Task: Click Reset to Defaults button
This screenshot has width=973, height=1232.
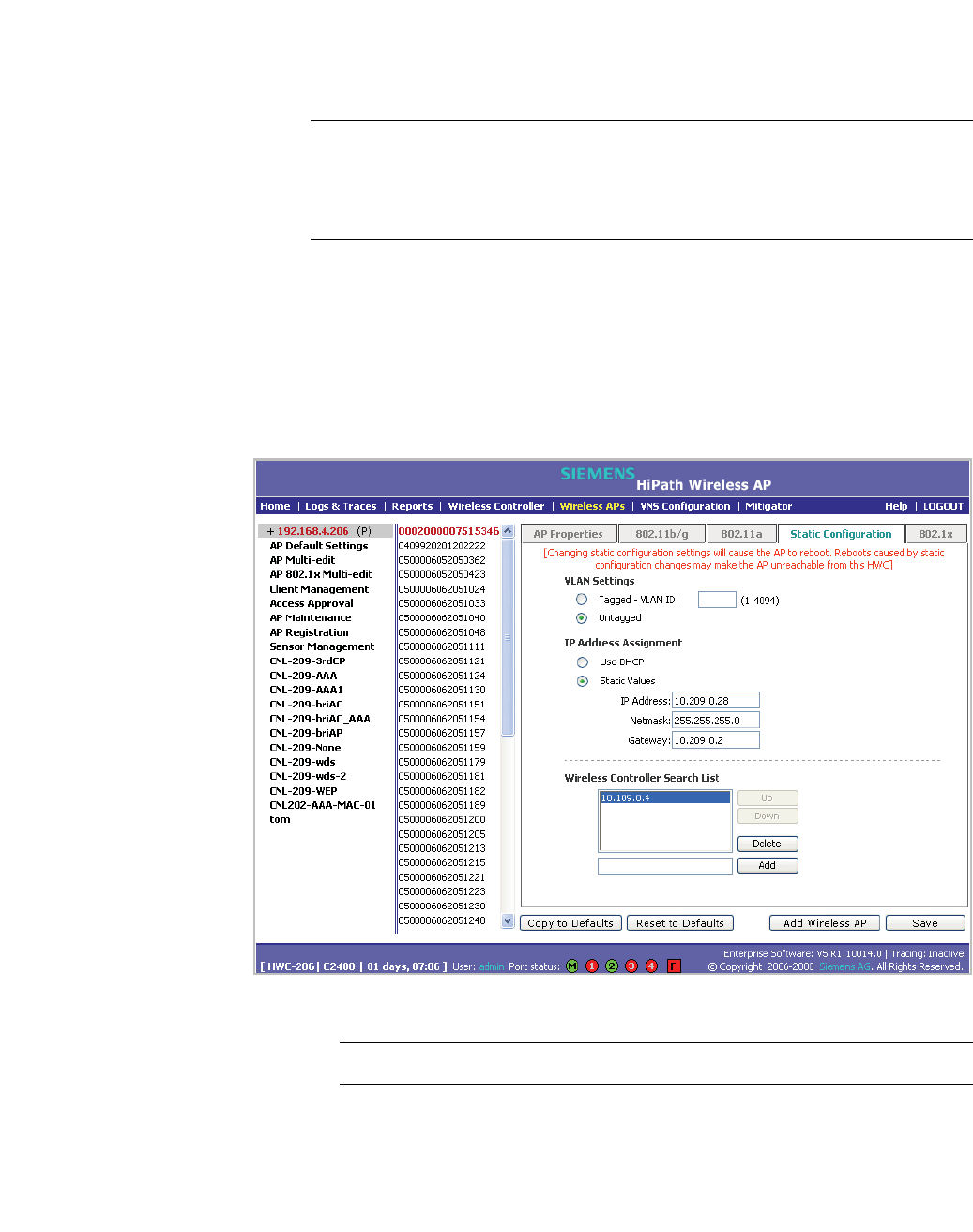Action: [680, 923]
